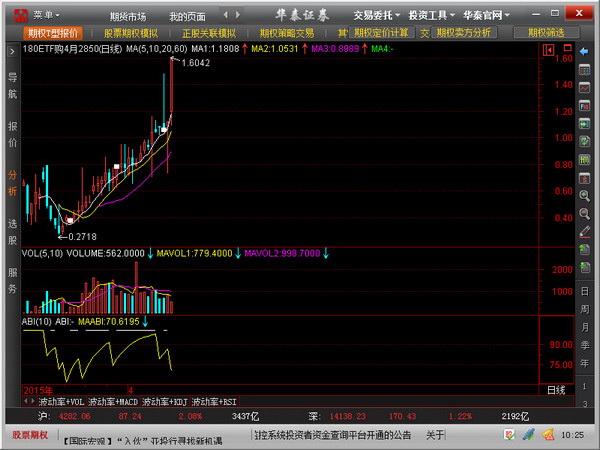This screenshot has height=450, width=600.
Task: Open the 菜单 dropdown menu
Action: coord(46,15)
